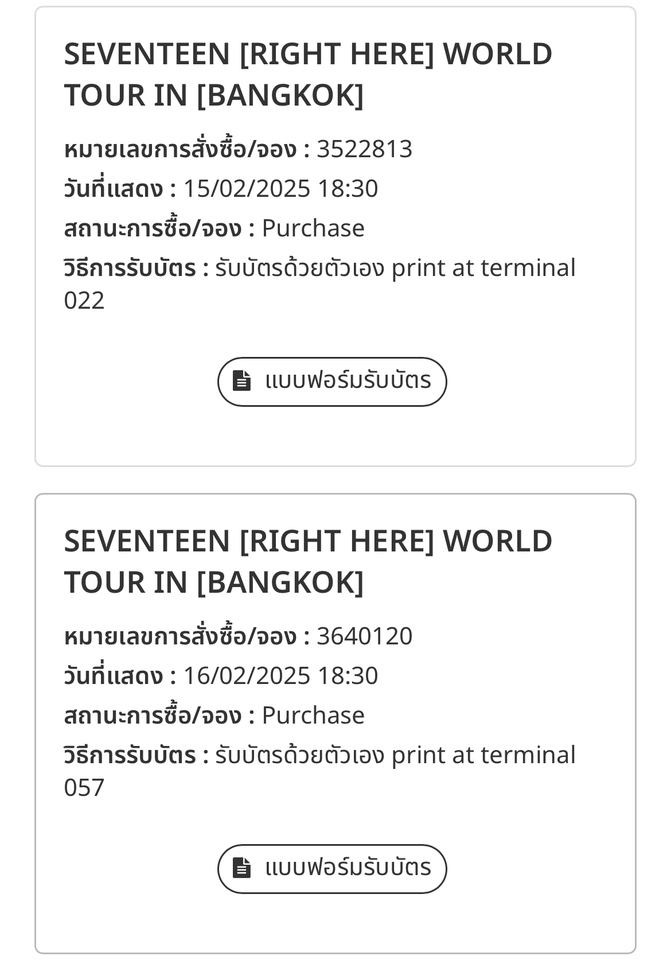The width and height of the screenshot is (671, 960).
Task: Click the Purchase status on the first card
Action: pyautogui.click(x=312, y=228)
